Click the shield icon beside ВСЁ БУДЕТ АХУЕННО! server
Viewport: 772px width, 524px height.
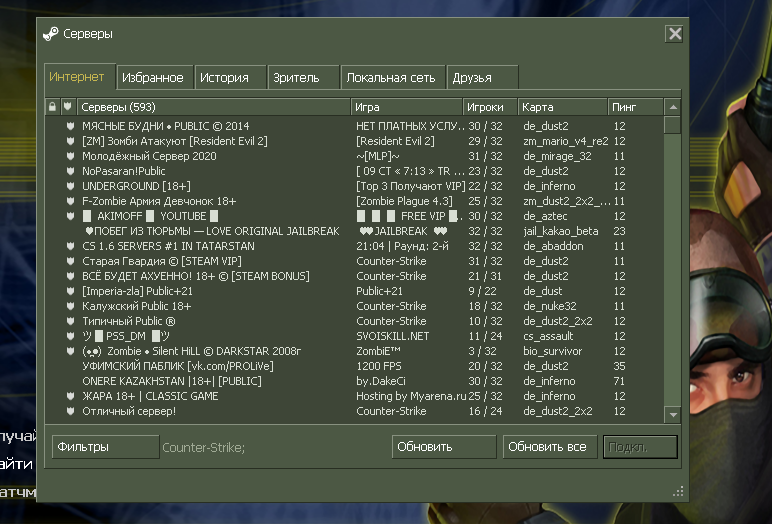(x=70, y=276)
